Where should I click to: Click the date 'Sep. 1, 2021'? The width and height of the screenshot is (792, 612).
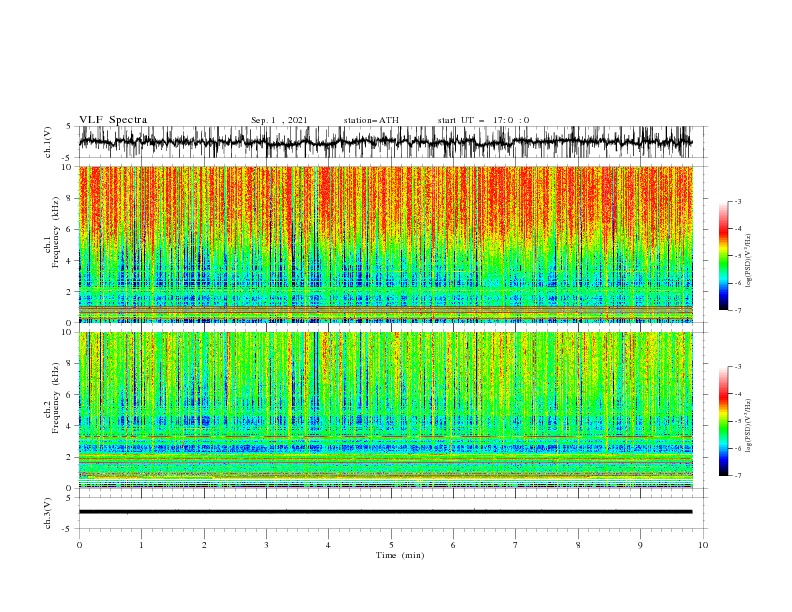279,120
